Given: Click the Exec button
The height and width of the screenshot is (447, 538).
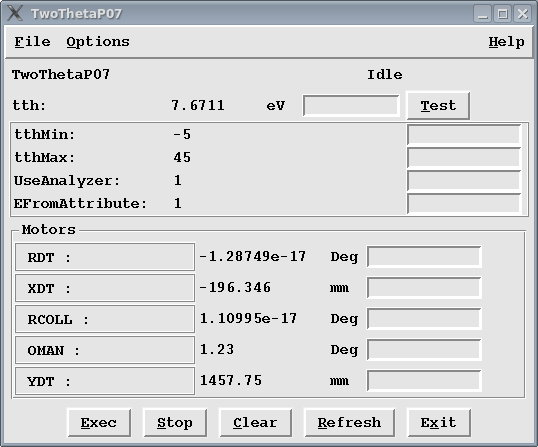Looking at the screenshot, I should (x=99, y=423).
